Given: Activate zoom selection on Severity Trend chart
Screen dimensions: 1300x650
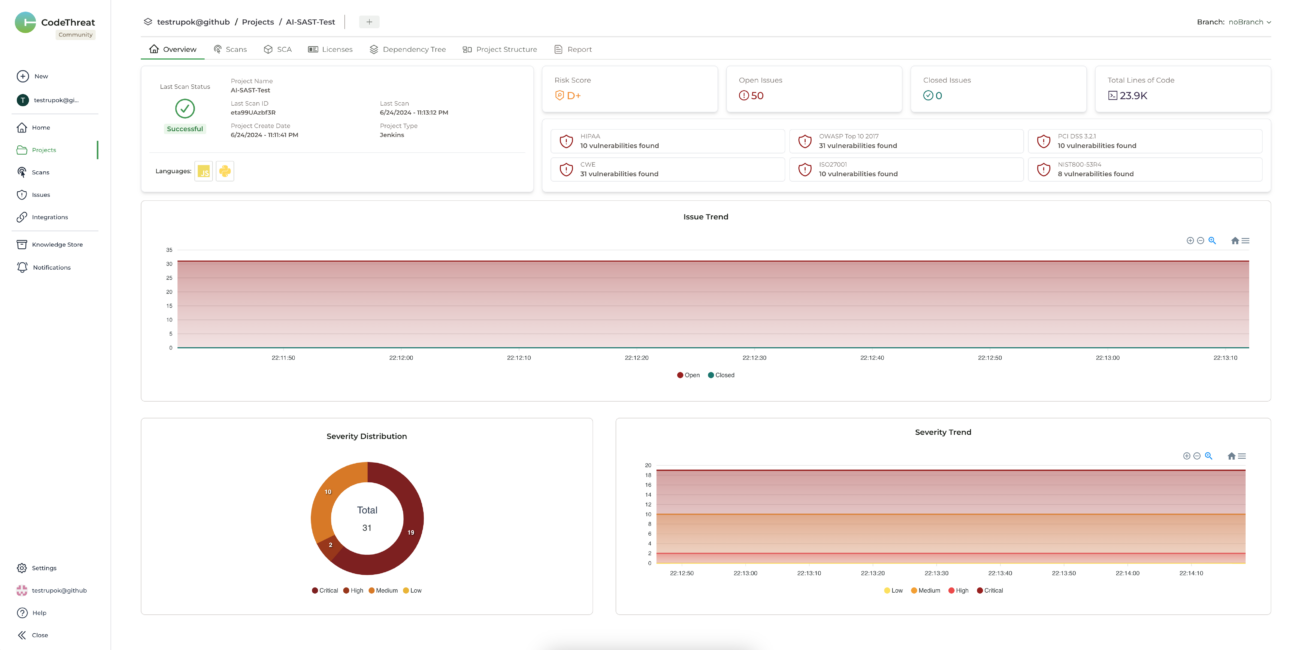Looking at the screenshot, I should [x=1208, y=456].
